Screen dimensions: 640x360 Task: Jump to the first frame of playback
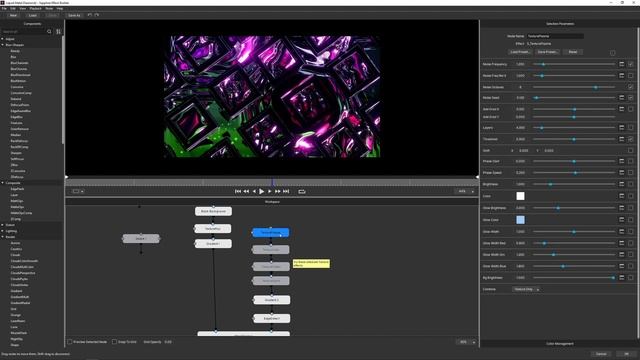pos(238,191)
